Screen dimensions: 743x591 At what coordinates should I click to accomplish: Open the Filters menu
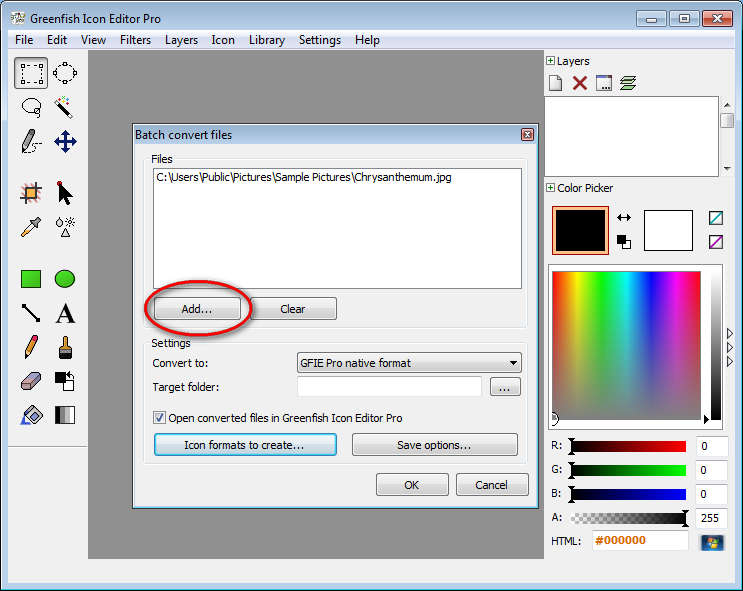(135, 40)
